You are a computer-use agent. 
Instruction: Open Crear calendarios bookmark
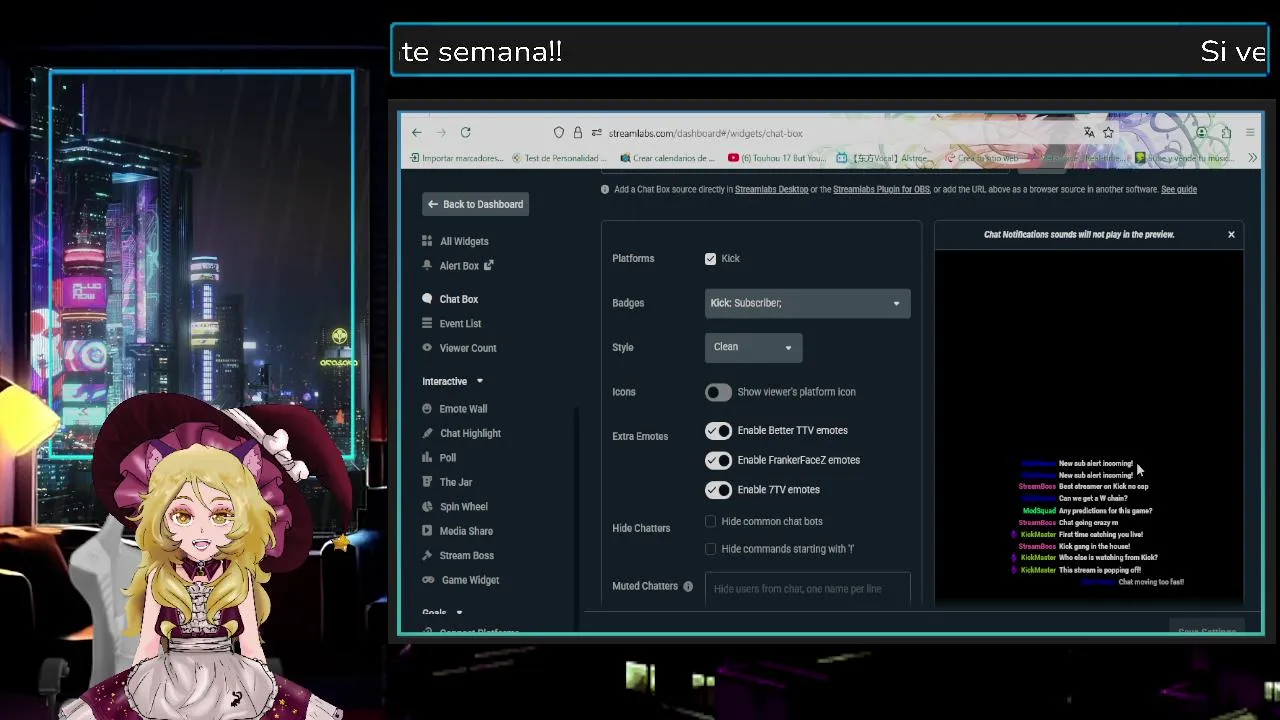667,158
